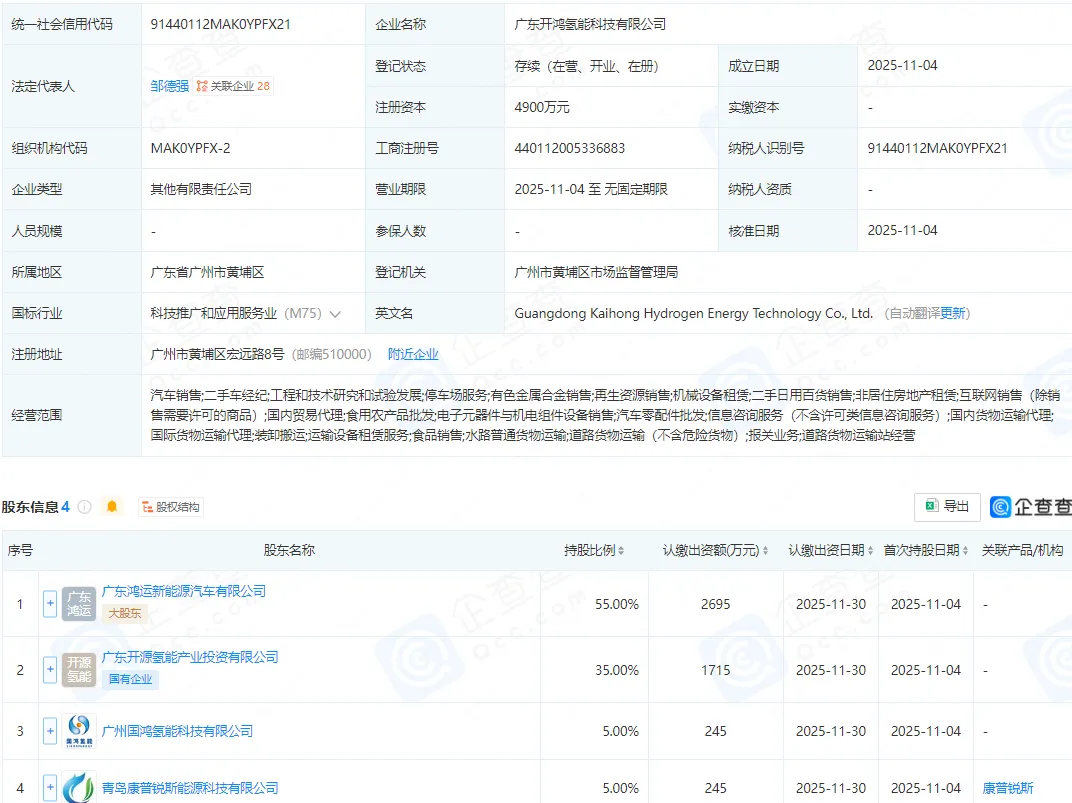Expand shareholder row for 广东开源氢能产业投资有限公司

click(49, 671)
